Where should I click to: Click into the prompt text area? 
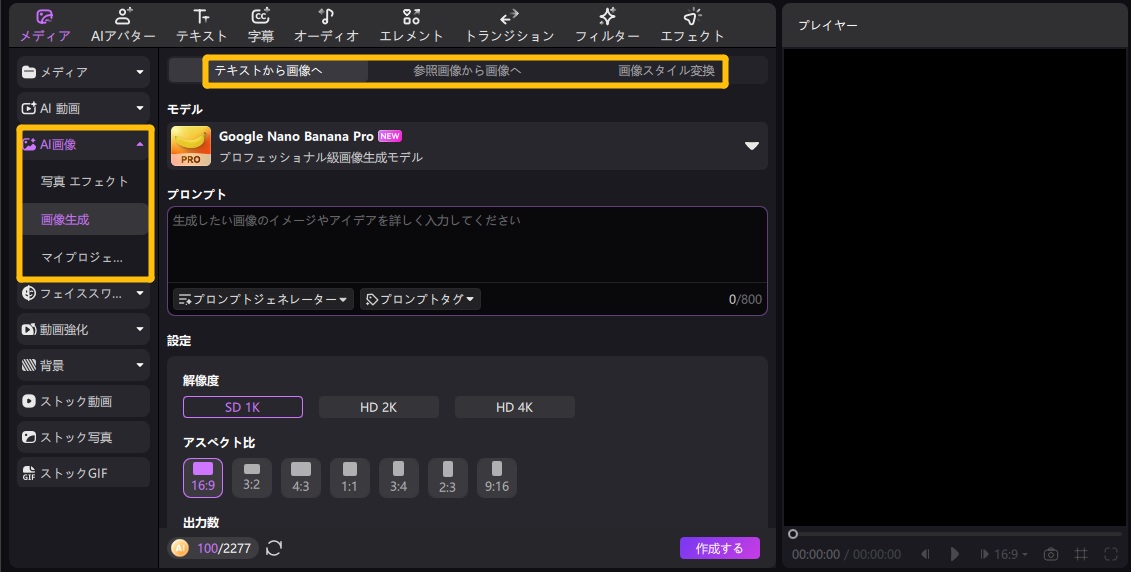(x=467, y=245)
